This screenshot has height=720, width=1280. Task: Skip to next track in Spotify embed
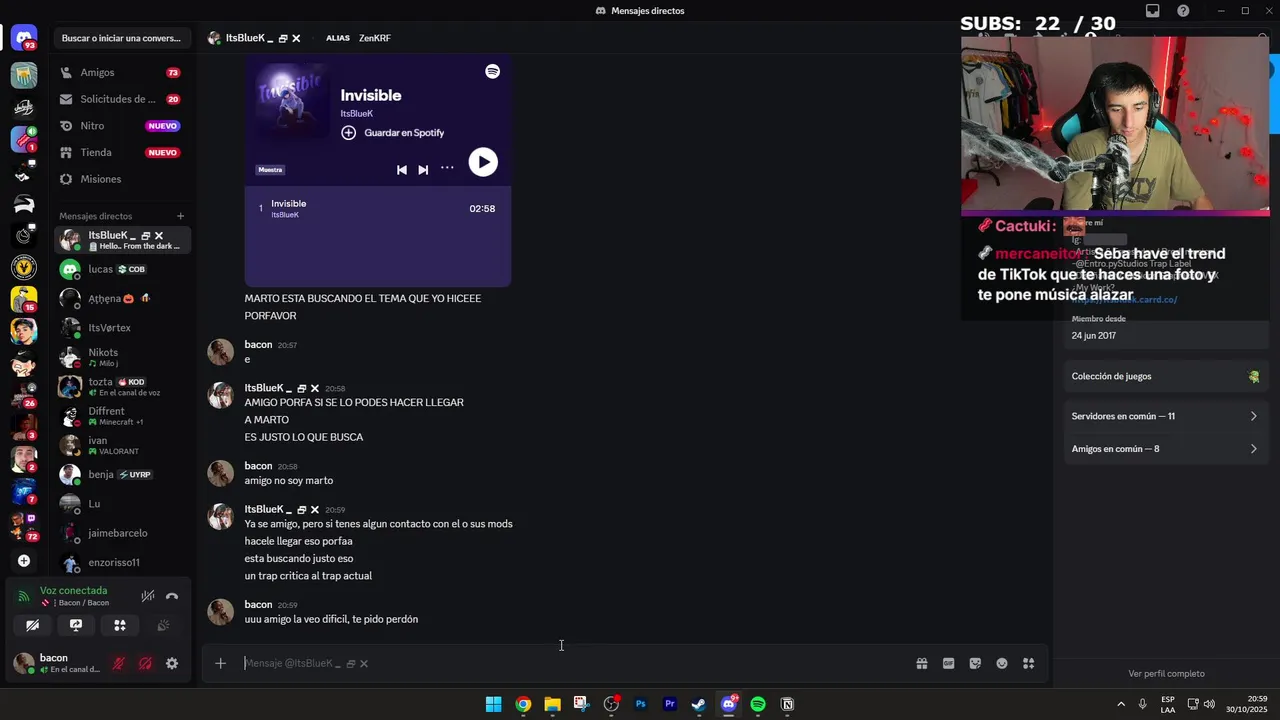point(423,170)
